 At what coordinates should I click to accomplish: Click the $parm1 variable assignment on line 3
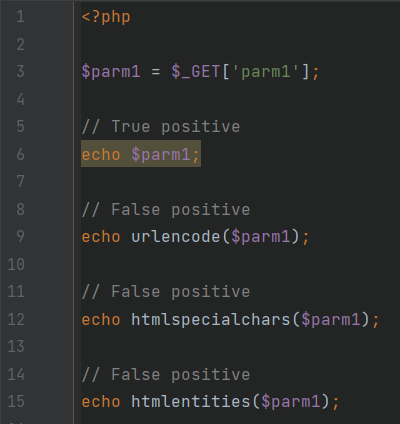click(x=111, y=71)
